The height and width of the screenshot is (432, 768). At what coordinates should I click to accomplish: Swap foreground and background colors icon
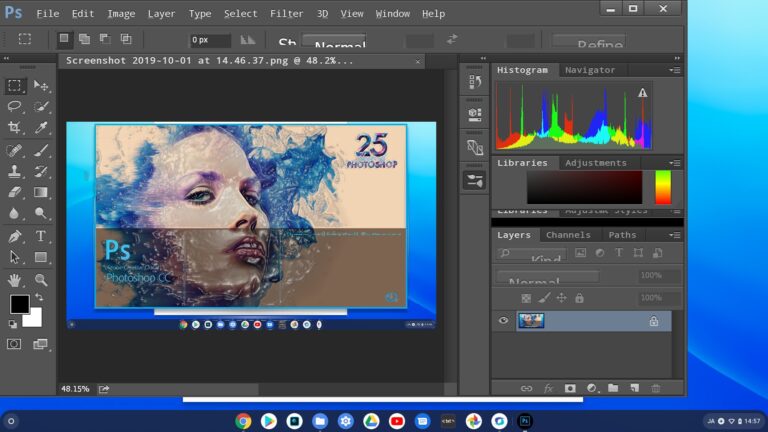(x=39, y=297)
